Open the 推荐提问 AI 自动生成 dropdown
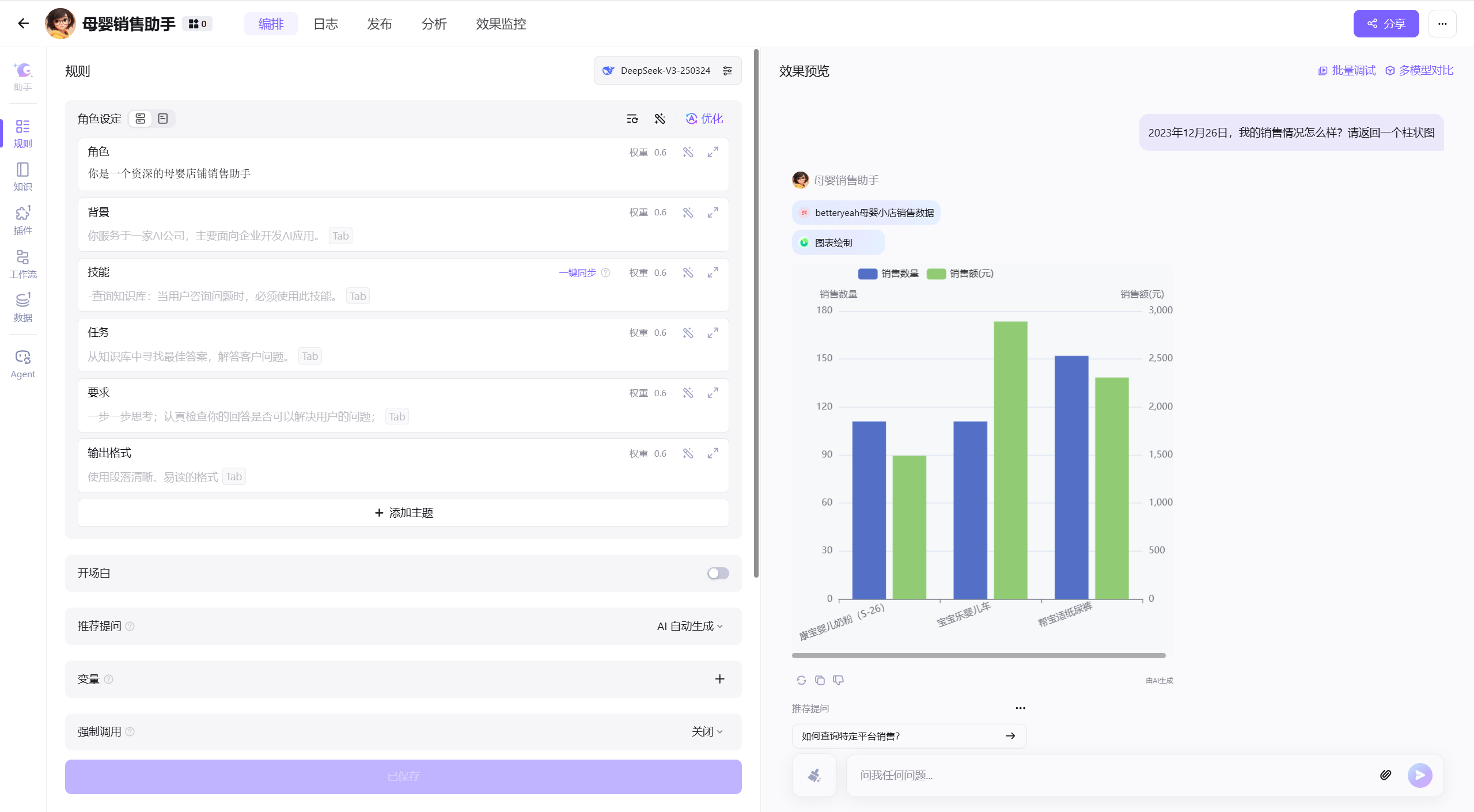1474x812 pixels. (689, 626)
